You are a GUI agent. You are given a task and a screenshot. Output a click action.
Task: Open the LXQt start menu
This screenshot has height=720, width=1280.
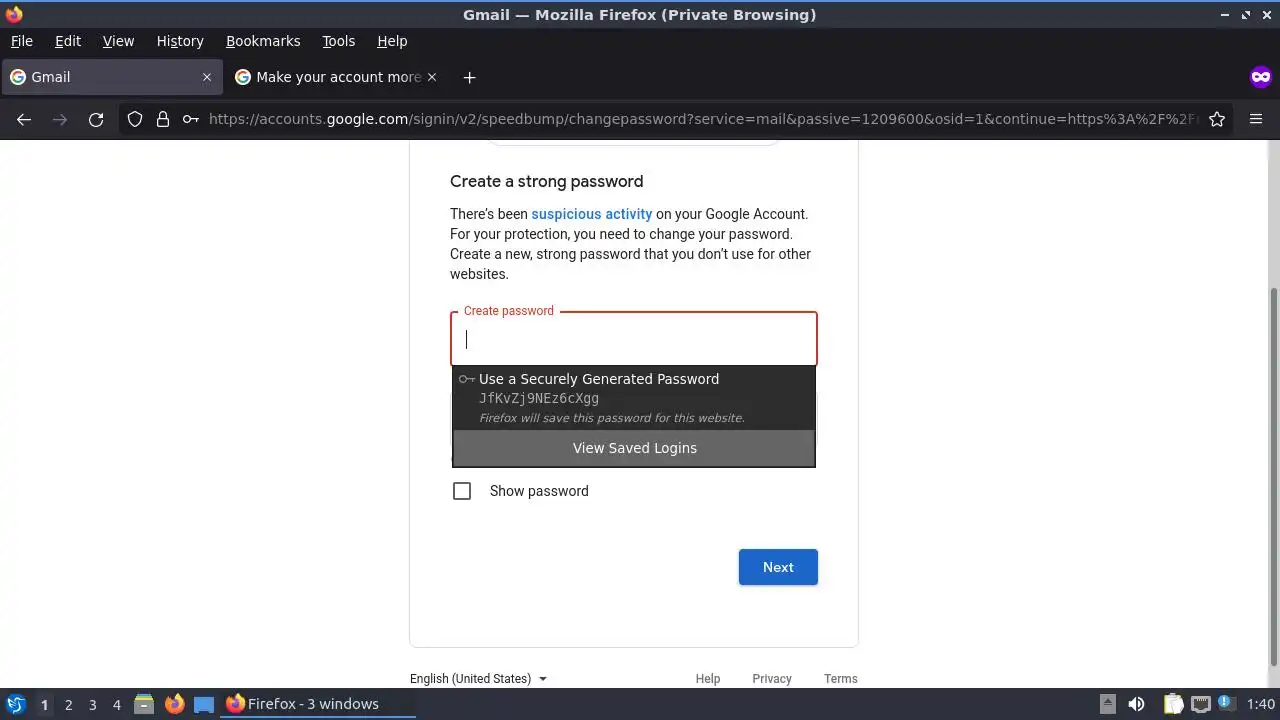pyautogui.click(x=15, y=704)
